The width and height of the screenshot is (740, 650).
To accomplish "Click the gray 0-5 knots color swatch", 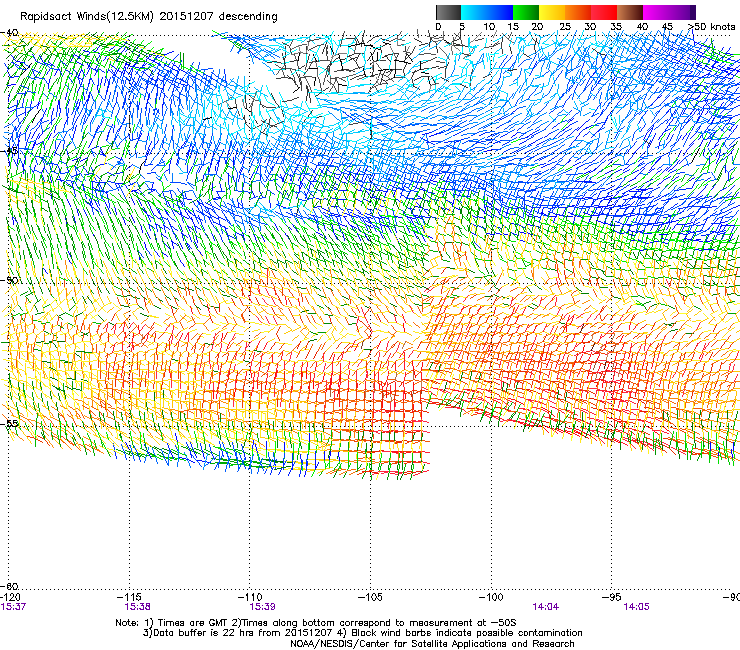I will point(448,12).
